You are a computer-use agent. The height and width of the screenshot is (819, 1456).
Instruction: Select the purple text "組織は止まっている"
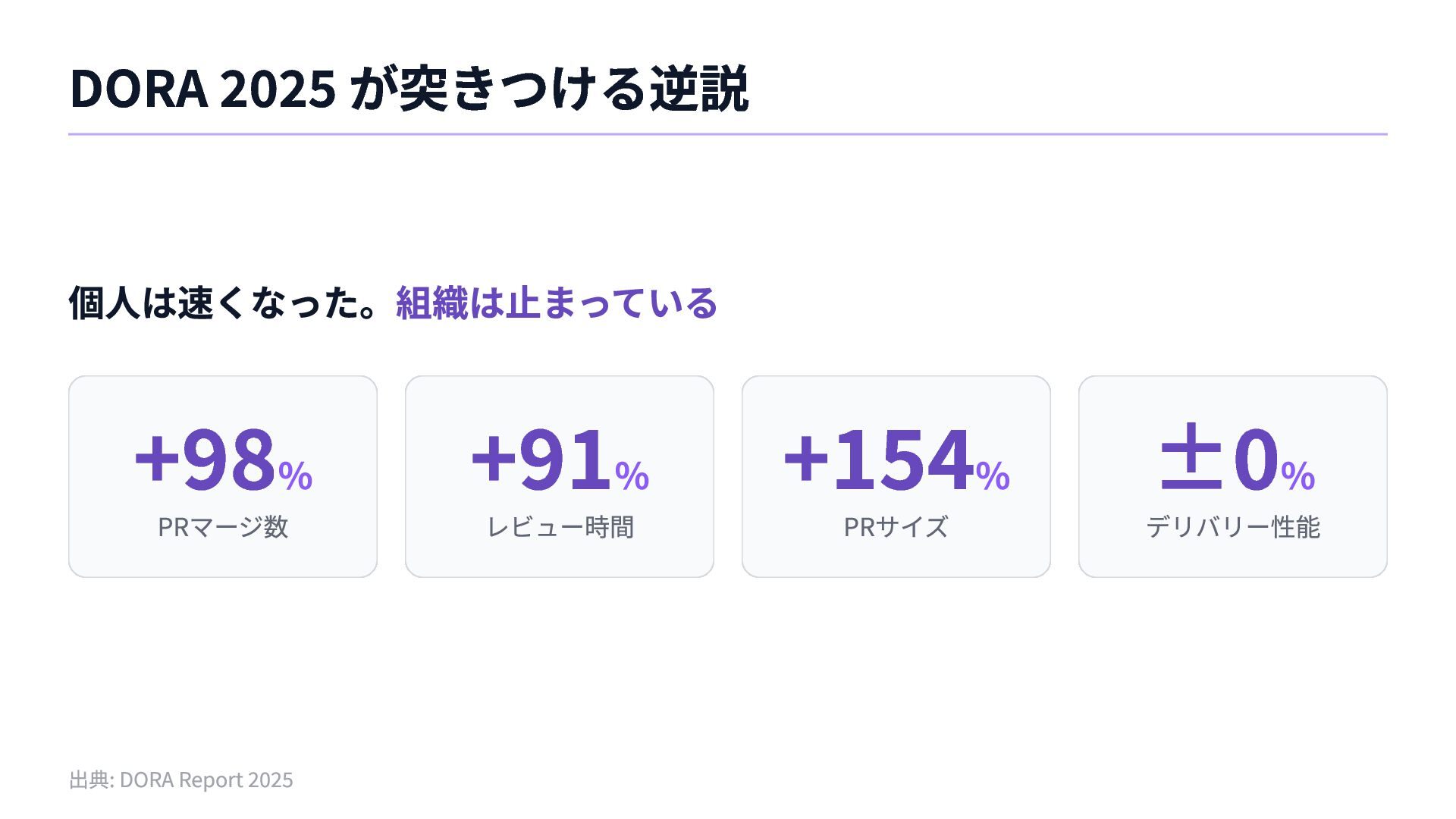[556, 303]
